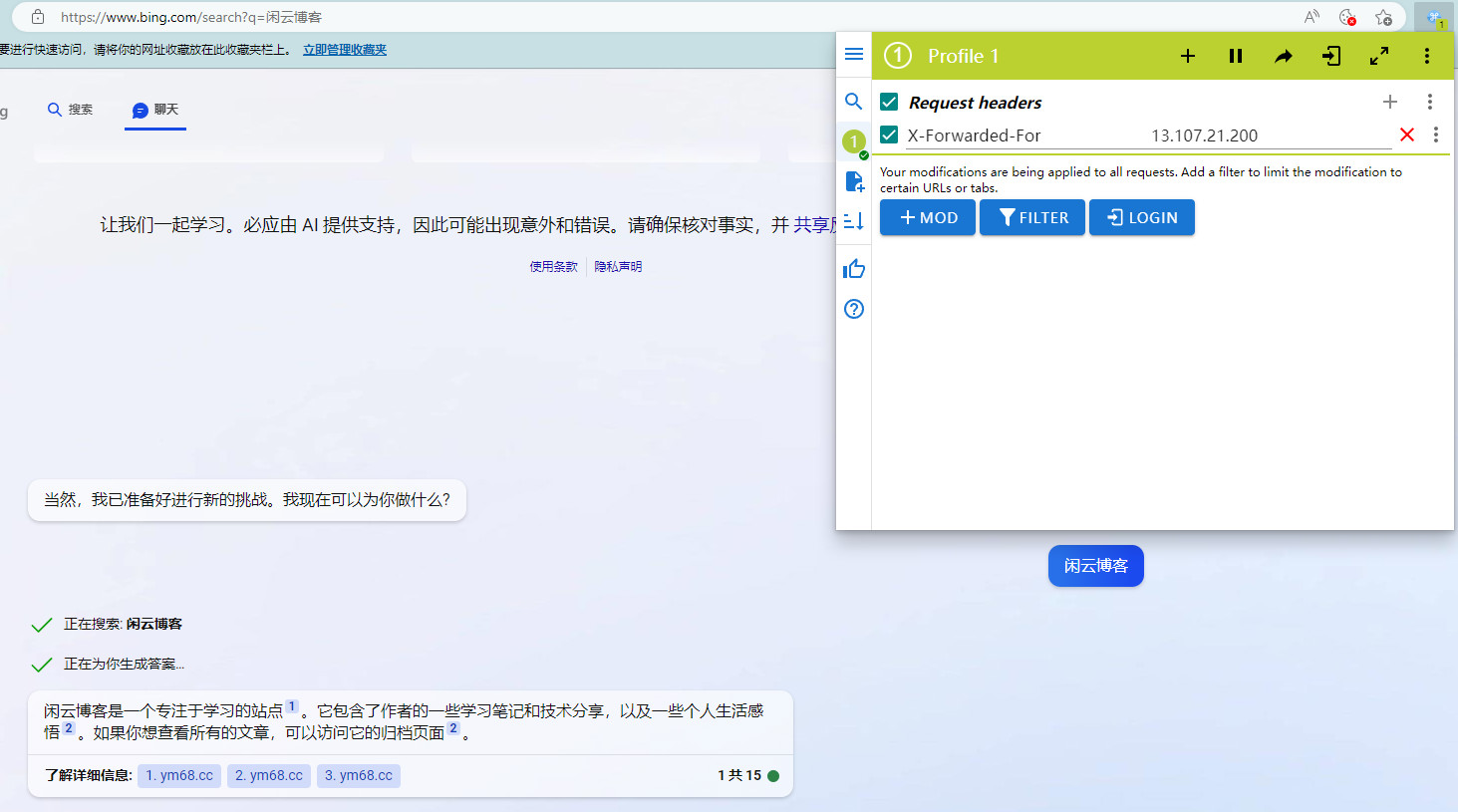Click the search icon in ModHeader sidebar
Image resolution: width=1458 pixels, height=812 pixels.
[854, 101]
